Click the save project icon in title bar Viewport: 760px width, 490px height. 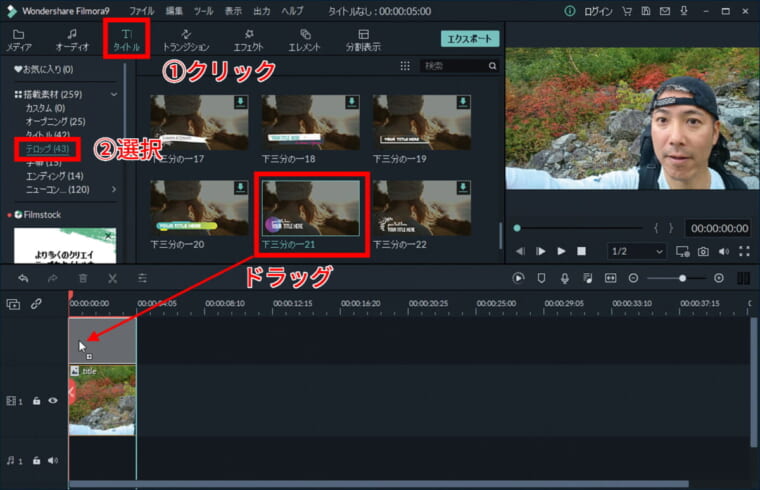[x=646, y=11]
